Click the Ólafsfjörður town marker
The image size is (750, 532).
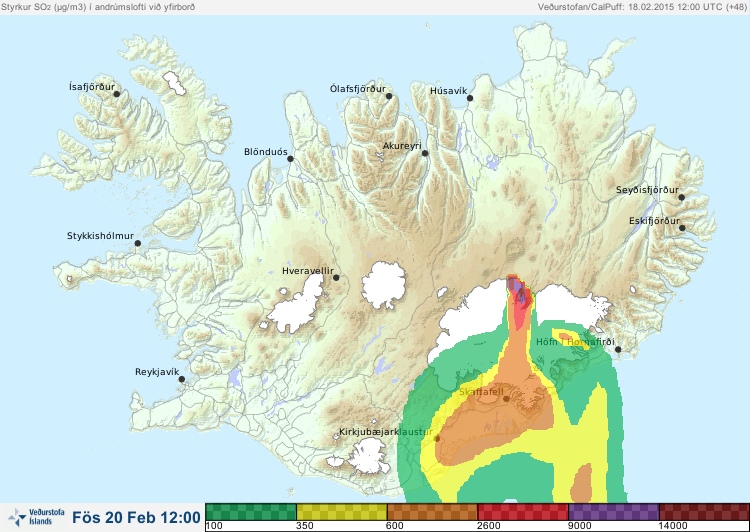389,96
